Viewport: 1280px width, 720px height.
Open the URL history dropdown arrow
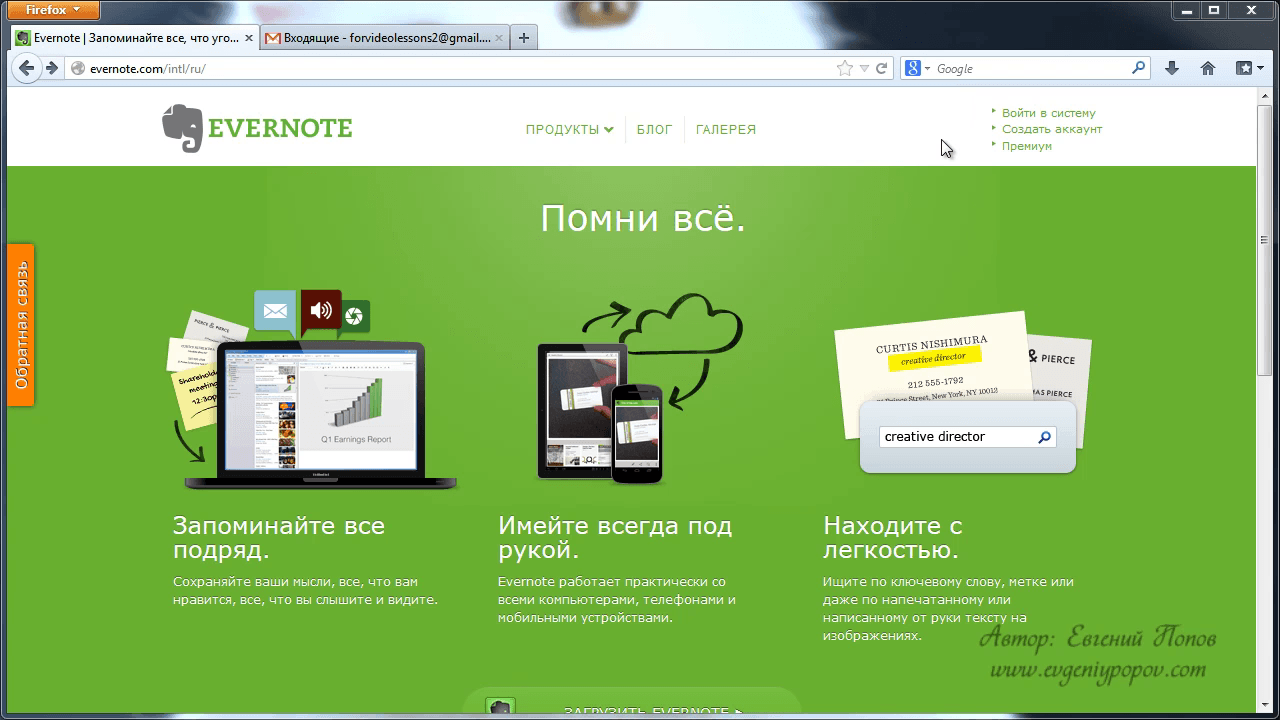(864, 69)
